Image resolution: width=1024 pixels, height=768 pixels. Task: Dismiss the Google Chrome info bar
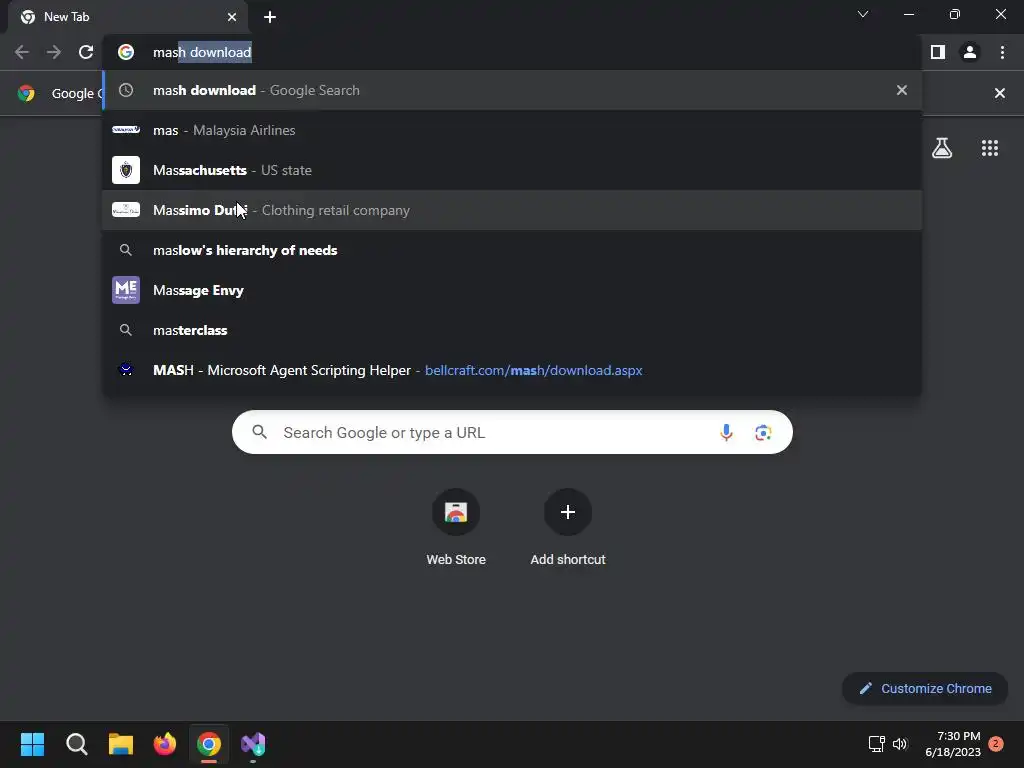coord(999,93)
